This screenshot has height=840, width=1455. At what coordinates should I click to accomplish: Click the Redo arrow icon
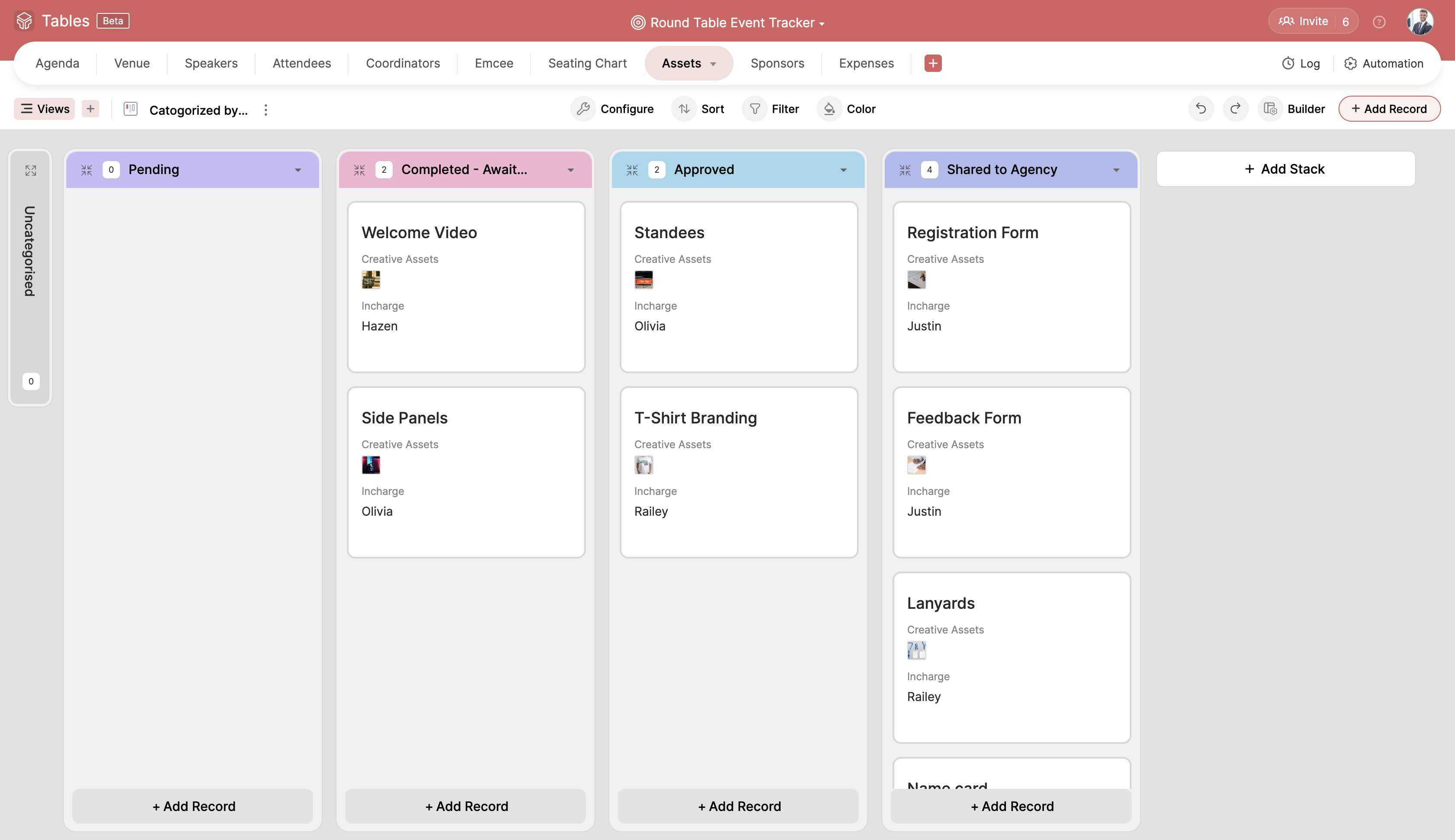[x=1235, y=108]
